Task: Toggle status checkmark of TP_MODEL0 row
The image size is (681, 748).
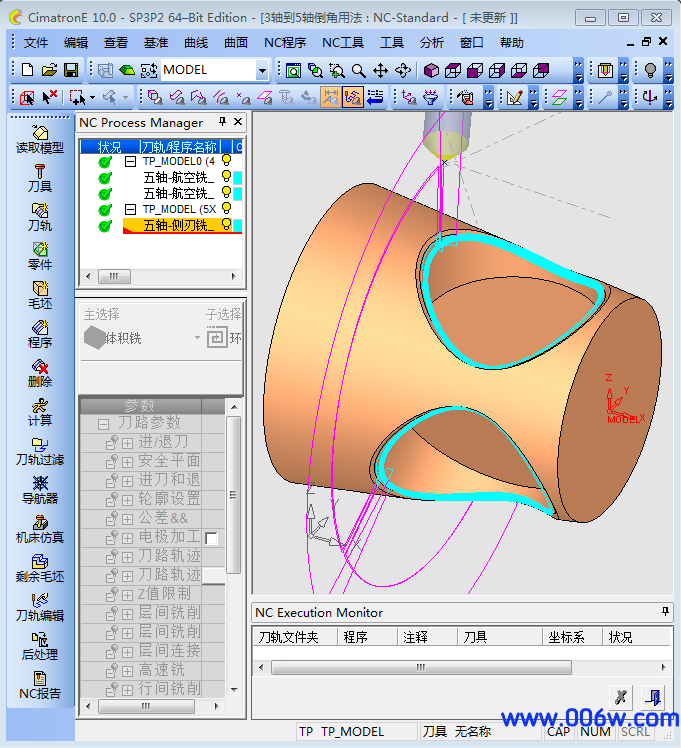Action: [x=104, y=162]
